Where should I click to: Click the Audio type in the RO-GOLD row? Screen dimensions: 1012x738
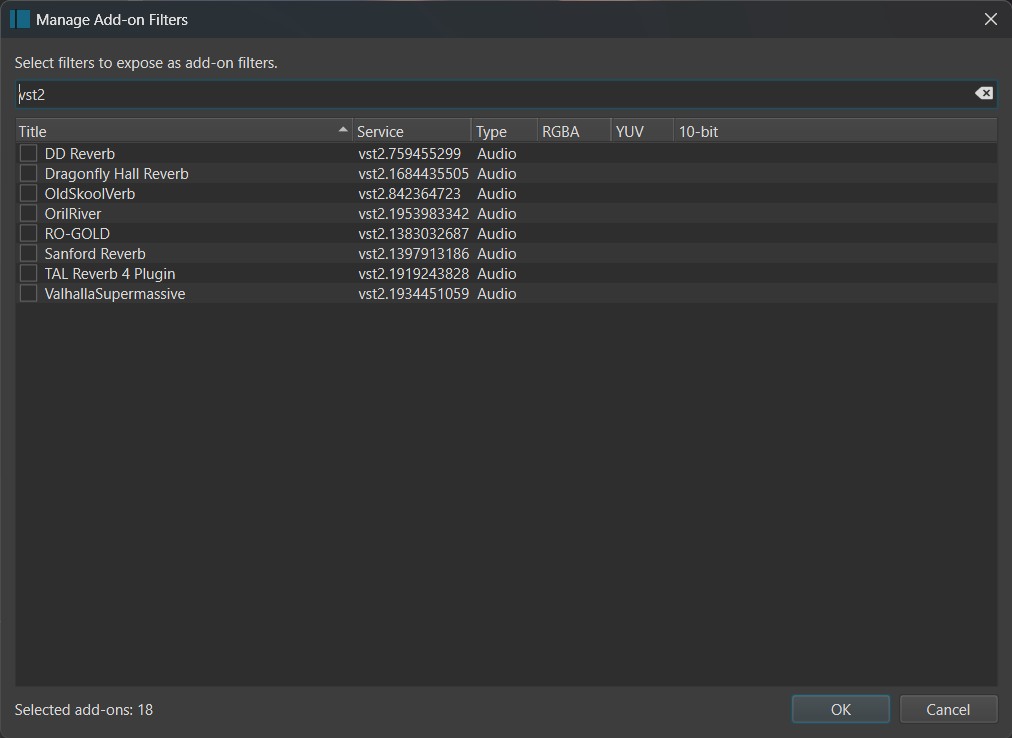coord(497,234)
